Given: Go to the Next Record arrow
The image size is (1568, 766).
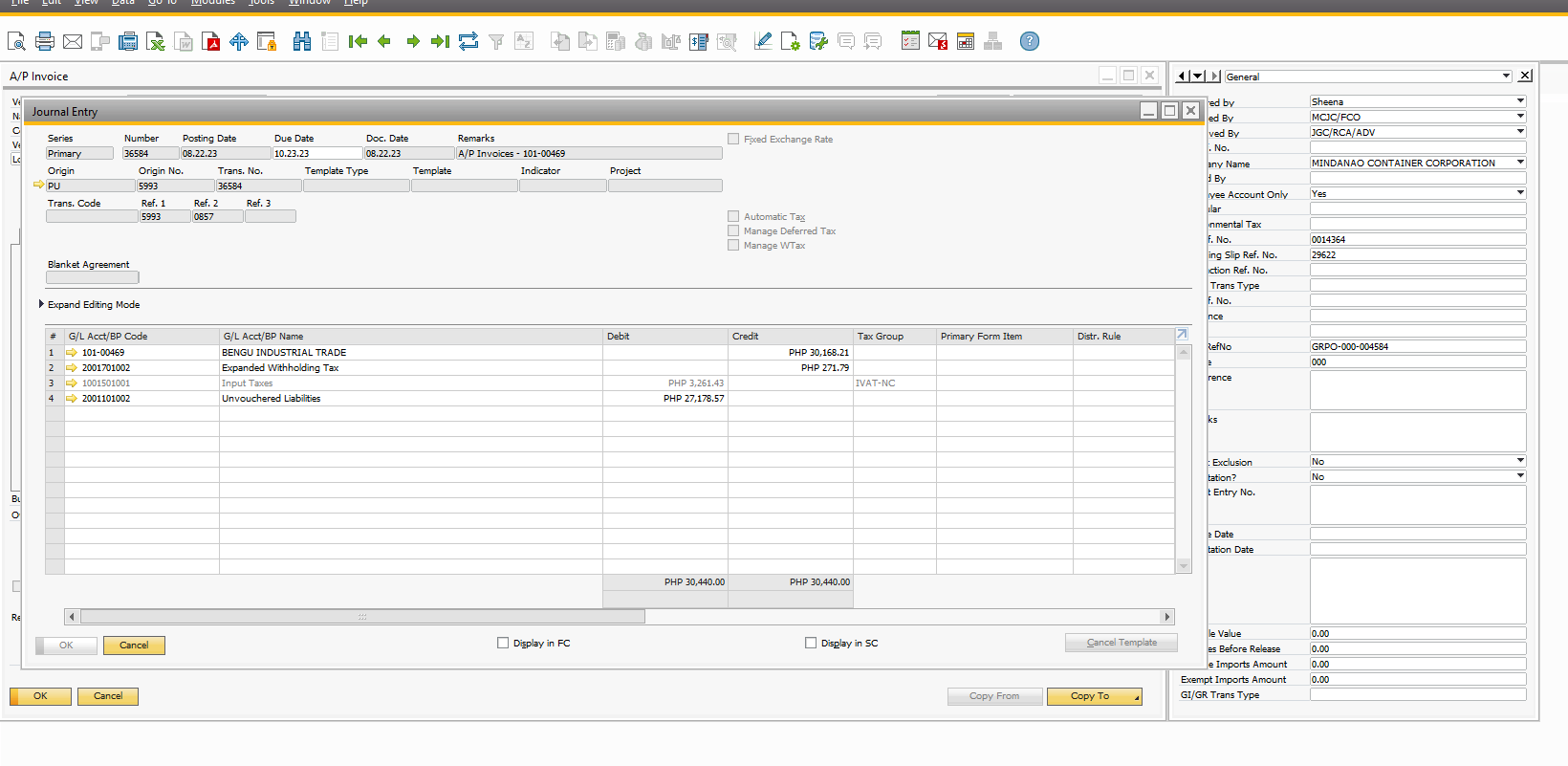Looking at the screenshot, I should [413, 41].
